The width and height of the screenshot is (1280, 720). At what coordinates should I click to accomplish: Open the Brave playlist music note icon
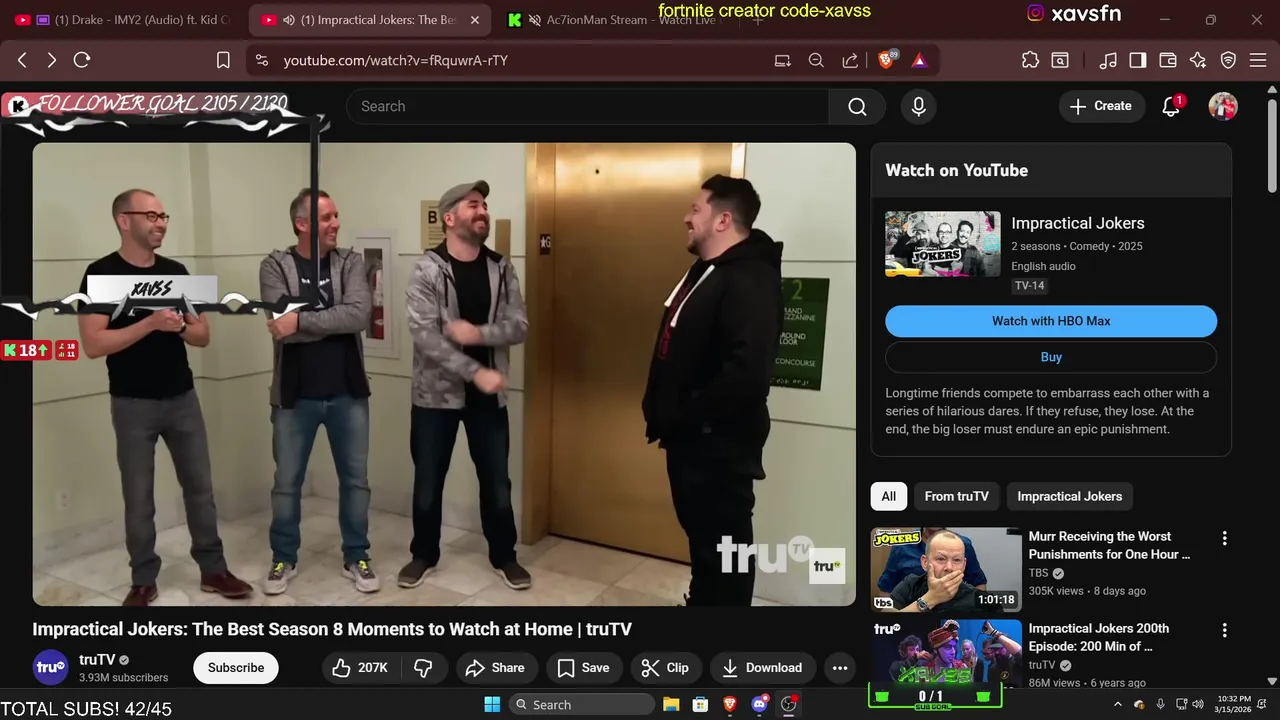click(x=1107, y=60)
